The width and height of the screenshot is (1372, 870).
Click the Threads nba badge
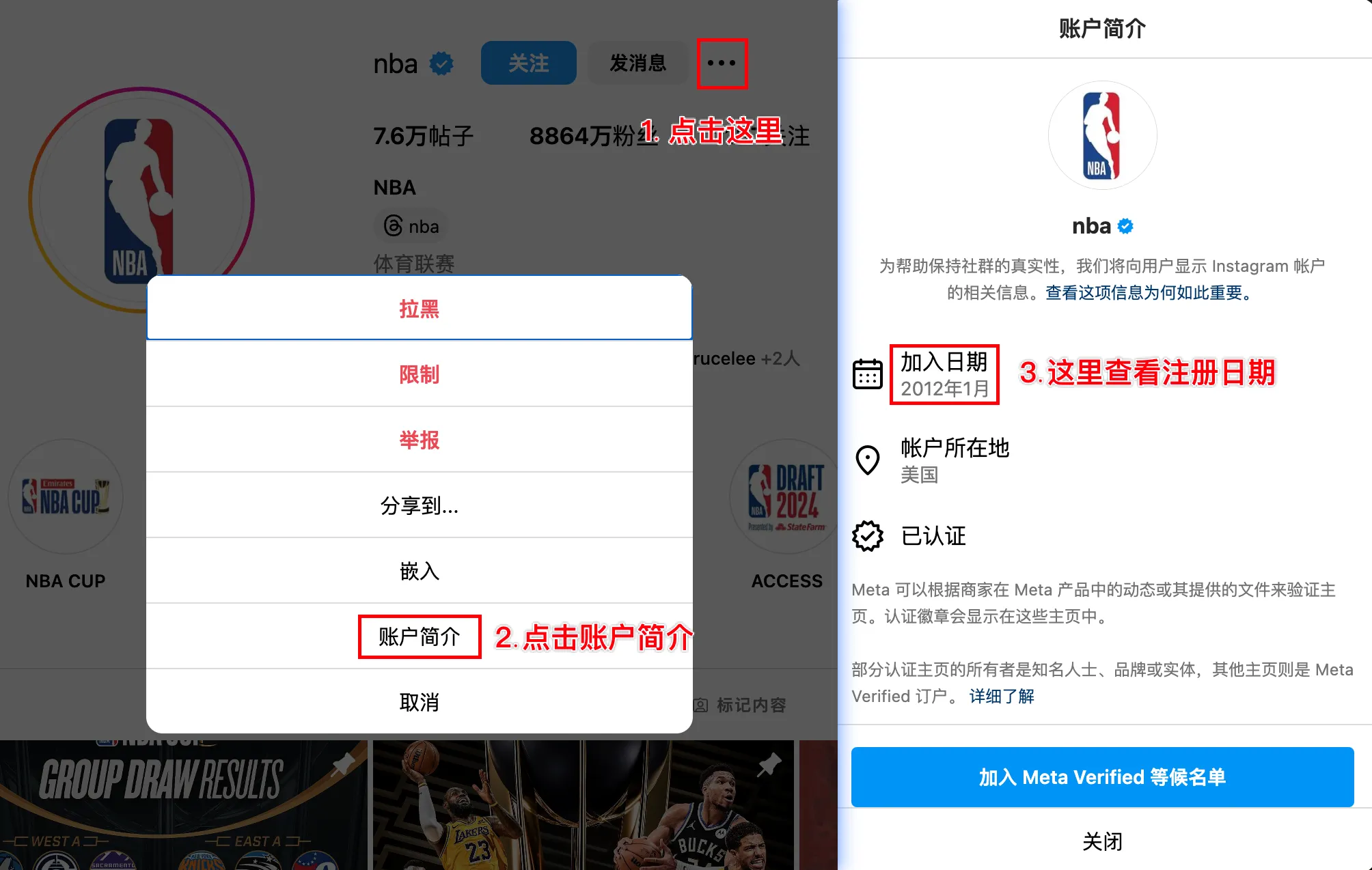click(x=411, y=226)
